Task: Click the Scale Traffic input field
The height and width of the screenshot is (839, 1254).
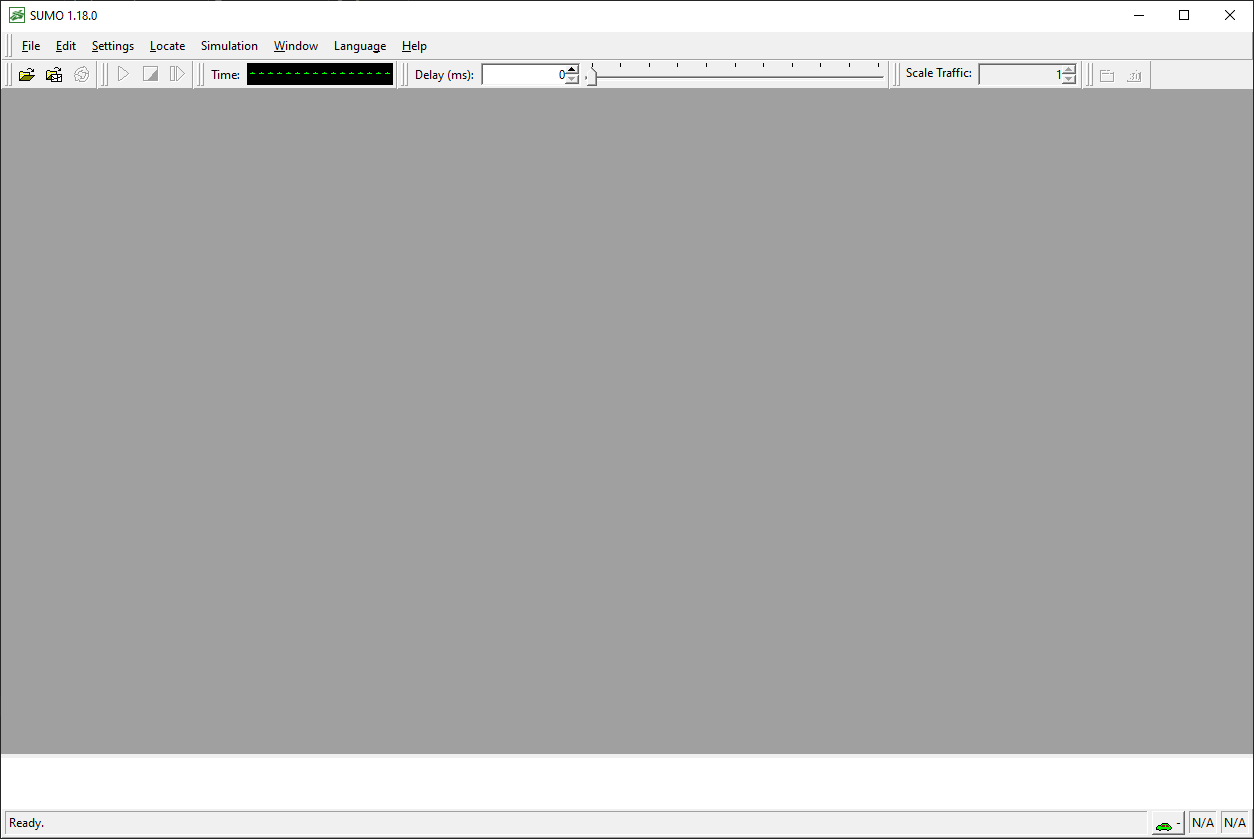Action: point(1020,73)
